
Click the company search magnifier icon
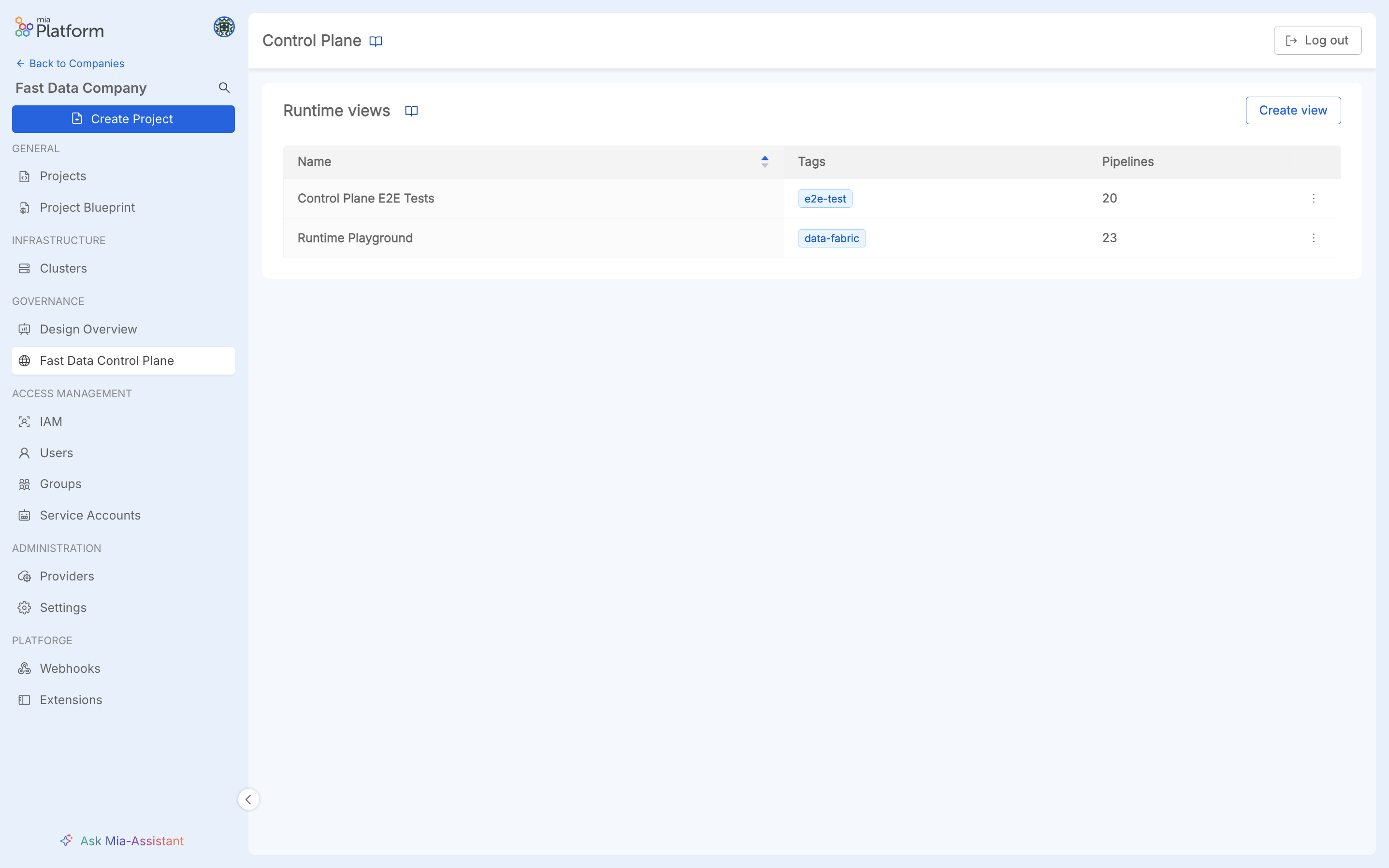click(x=224, y=88)
